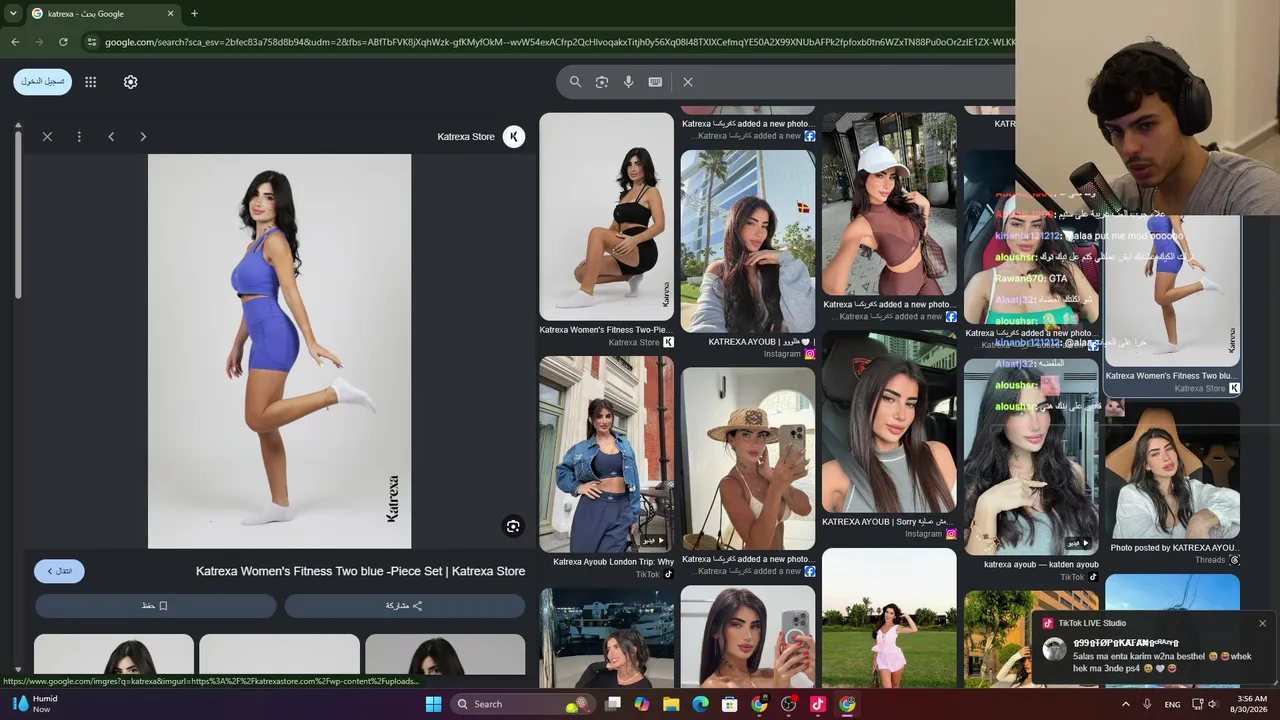Viewport: 1280px width, 720px height.
Task: Open the pink dress on grass thumbnail
Action: 889,618
